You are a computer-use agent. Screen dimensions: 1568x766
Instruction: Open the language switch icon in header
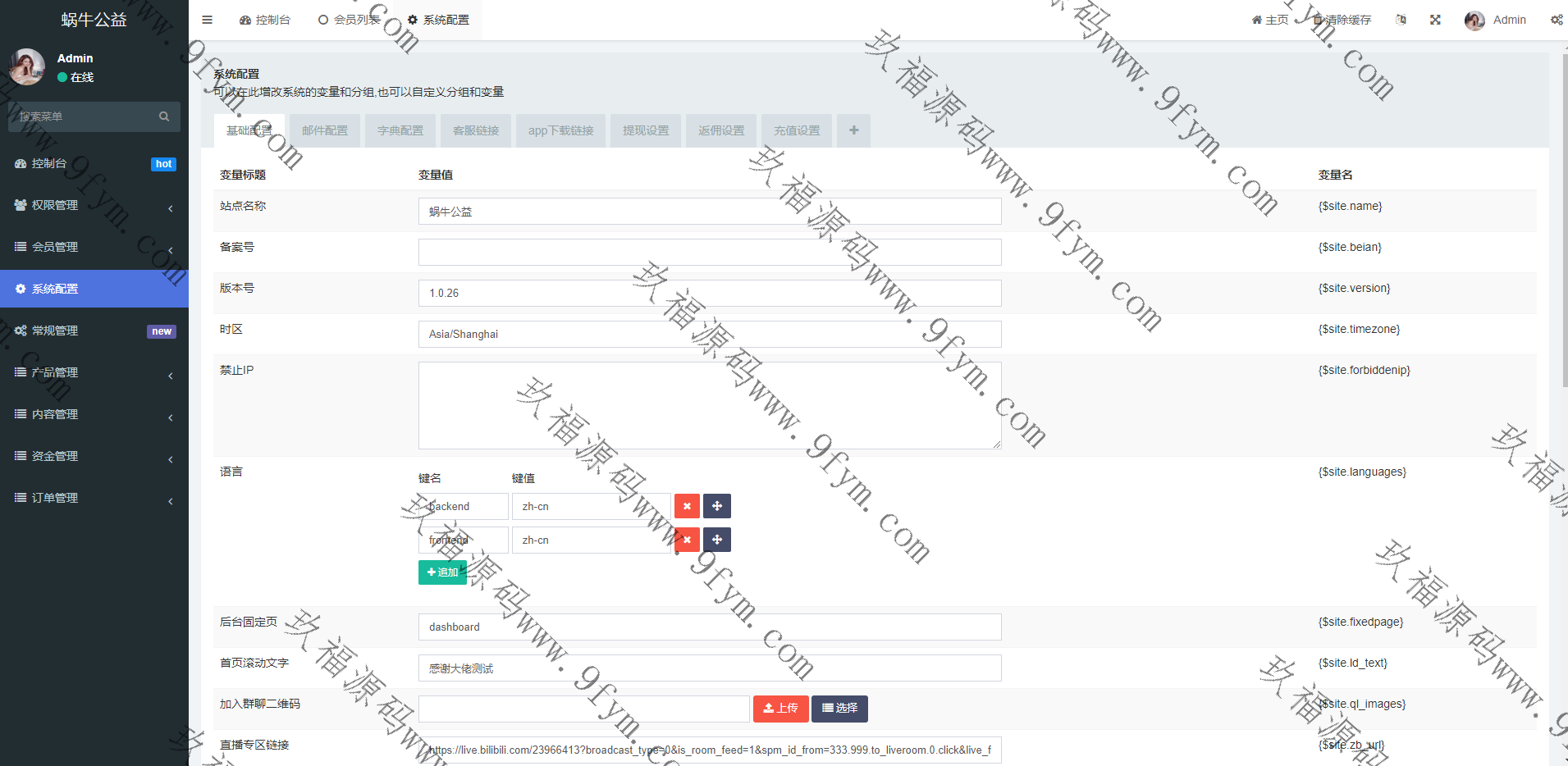1401,20
